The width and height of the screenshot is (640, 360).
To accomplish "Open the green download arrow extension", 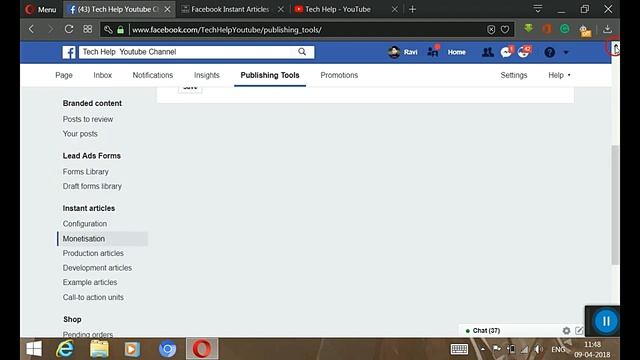I will tap(529, 29).
